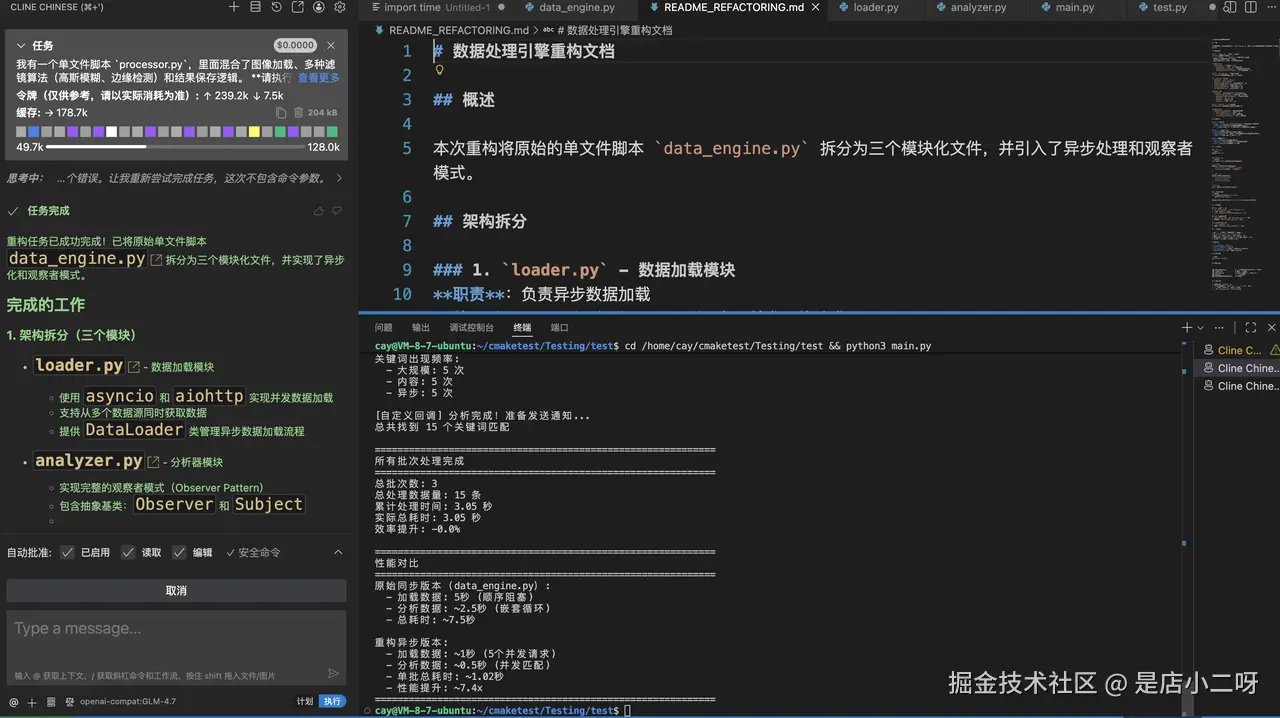Click the blue block in the task timeline

coord(35,132)
